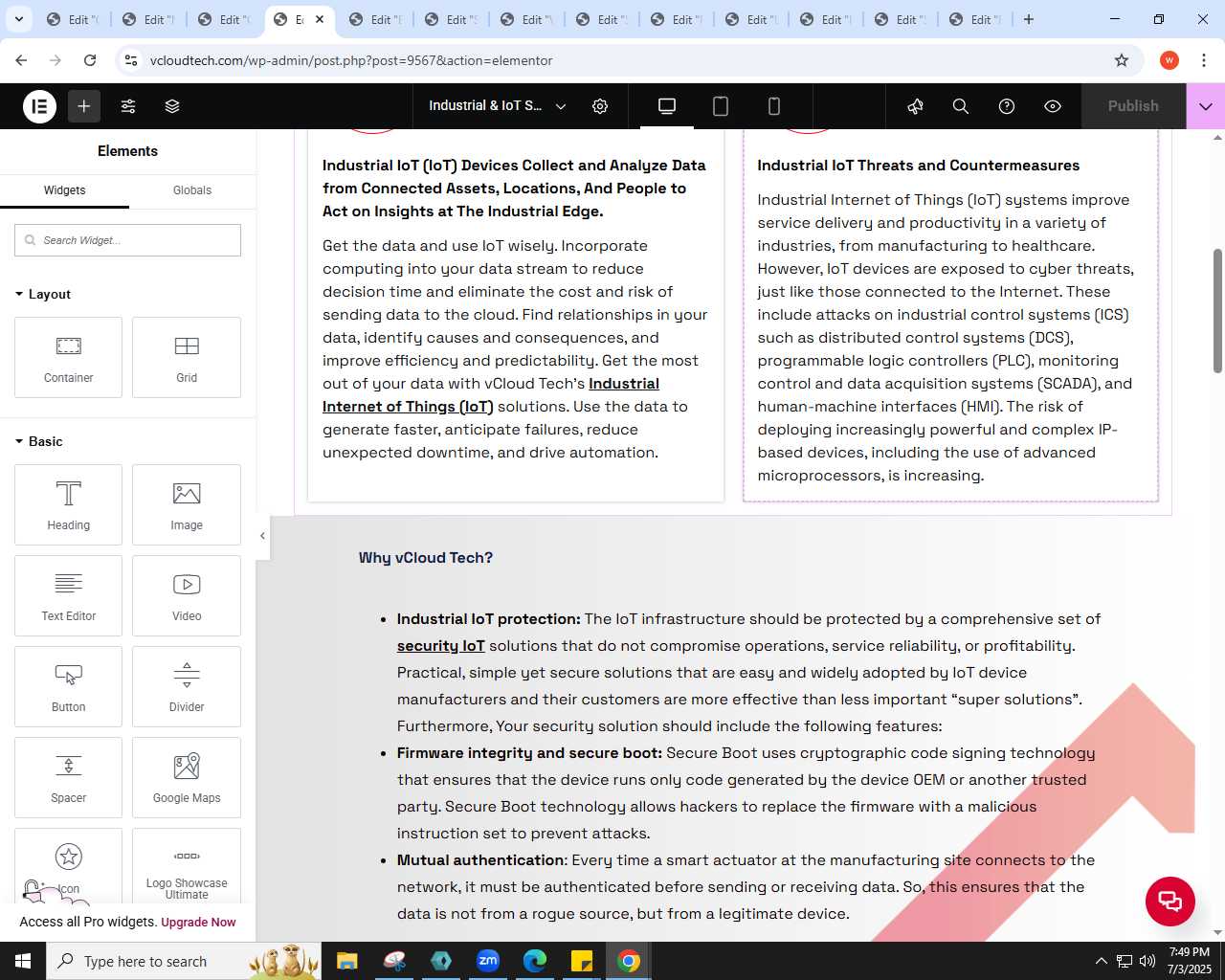The height and width of the screenshot is (980, 1225).
Task: Click the address bar URL
Action: pyautogui.click(x=351, y=60)
